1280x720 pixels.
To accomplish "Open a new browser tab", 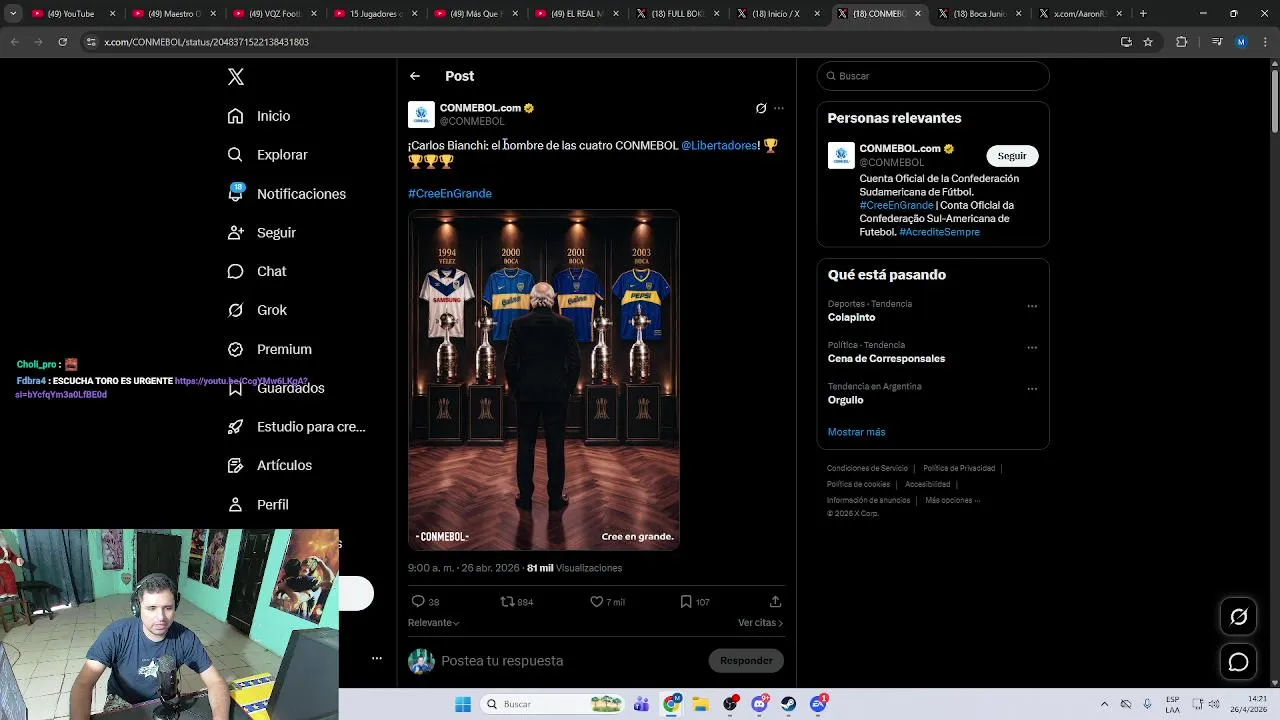I will (1143, 14).
